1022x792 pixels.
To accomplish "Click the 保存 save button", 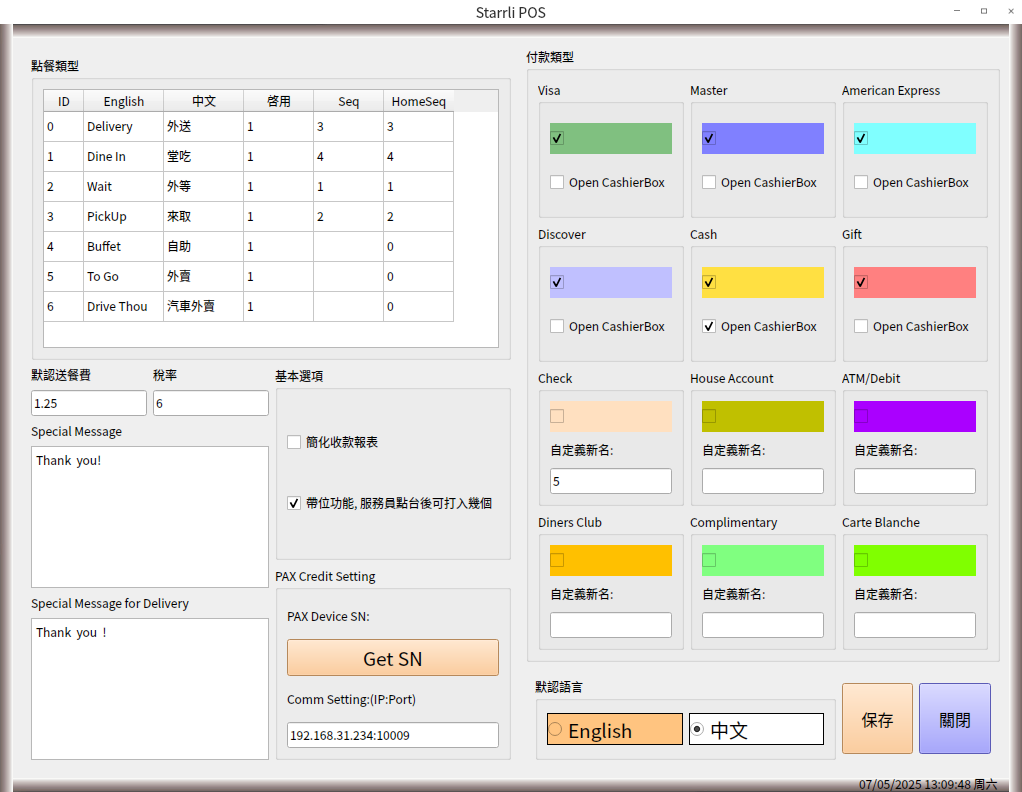I will pyautogui.click(x=877, y=719).
